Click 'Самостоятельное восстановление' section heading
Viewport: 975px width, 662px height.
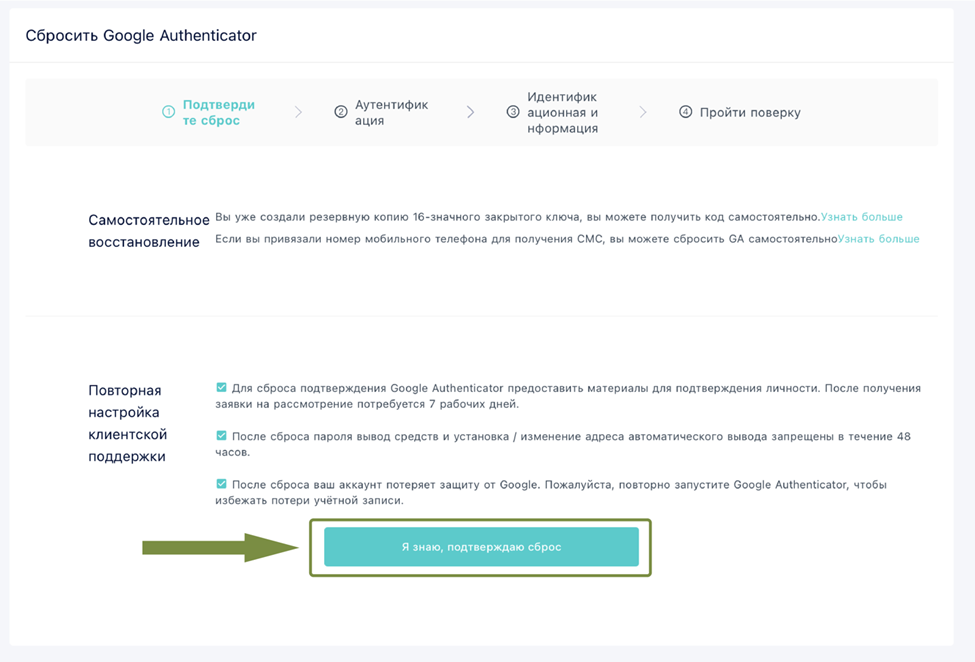click(x=149, y=231)
